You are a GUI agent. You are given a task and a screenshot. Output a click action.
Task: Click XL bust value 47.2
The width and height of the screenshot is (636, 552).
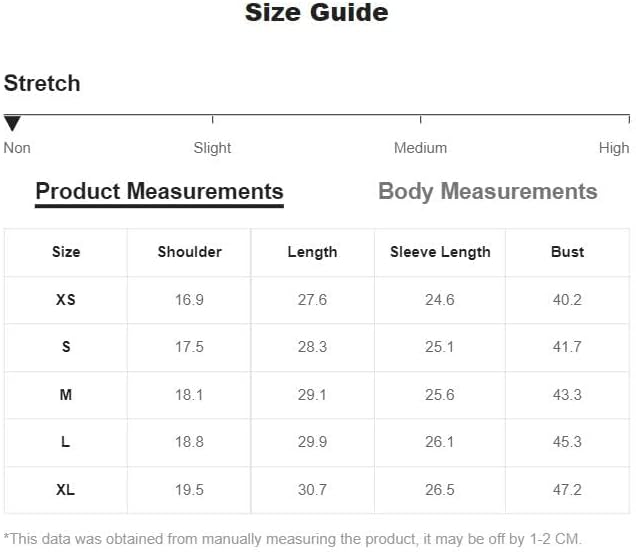tap(567, 490)
